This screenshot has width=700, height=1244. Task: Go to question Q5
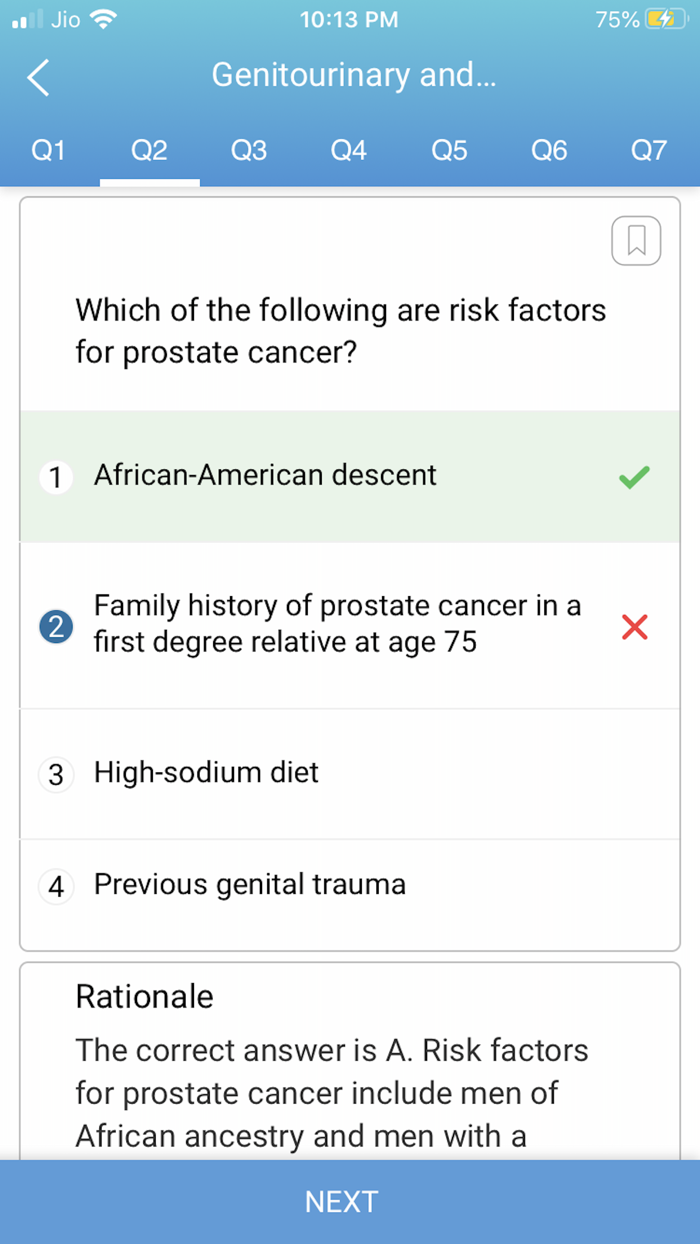(x=449, y=150)
